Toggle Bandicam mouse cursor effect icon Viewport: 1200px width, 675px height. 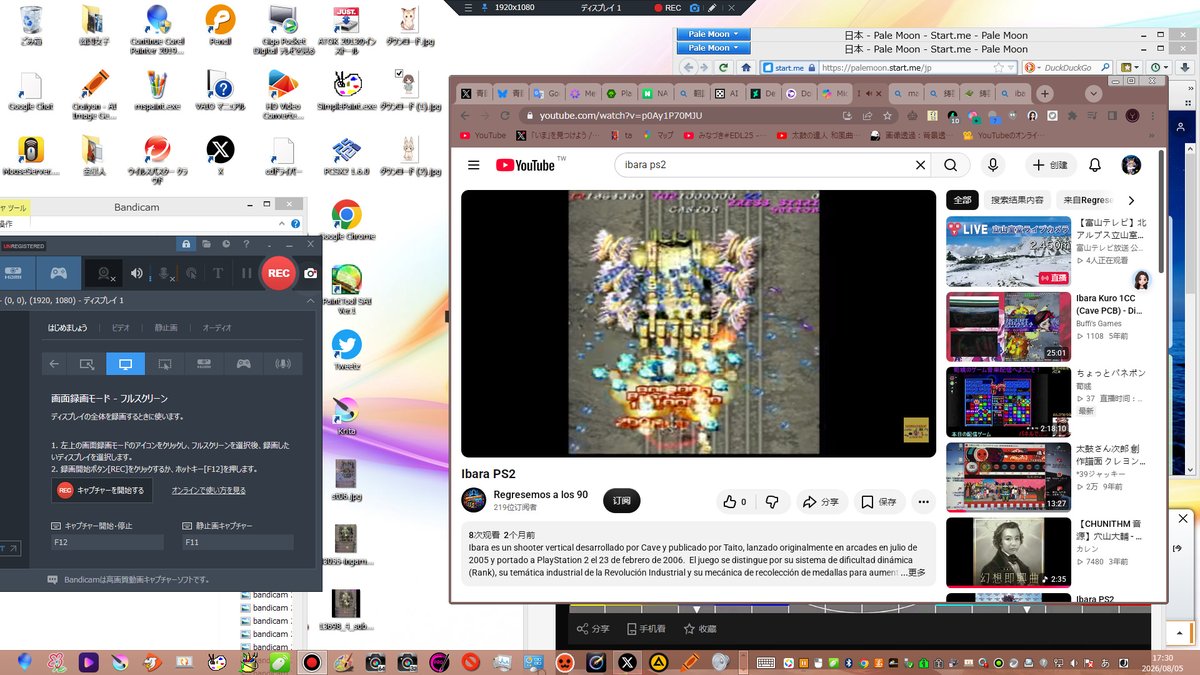click(192, 273)
